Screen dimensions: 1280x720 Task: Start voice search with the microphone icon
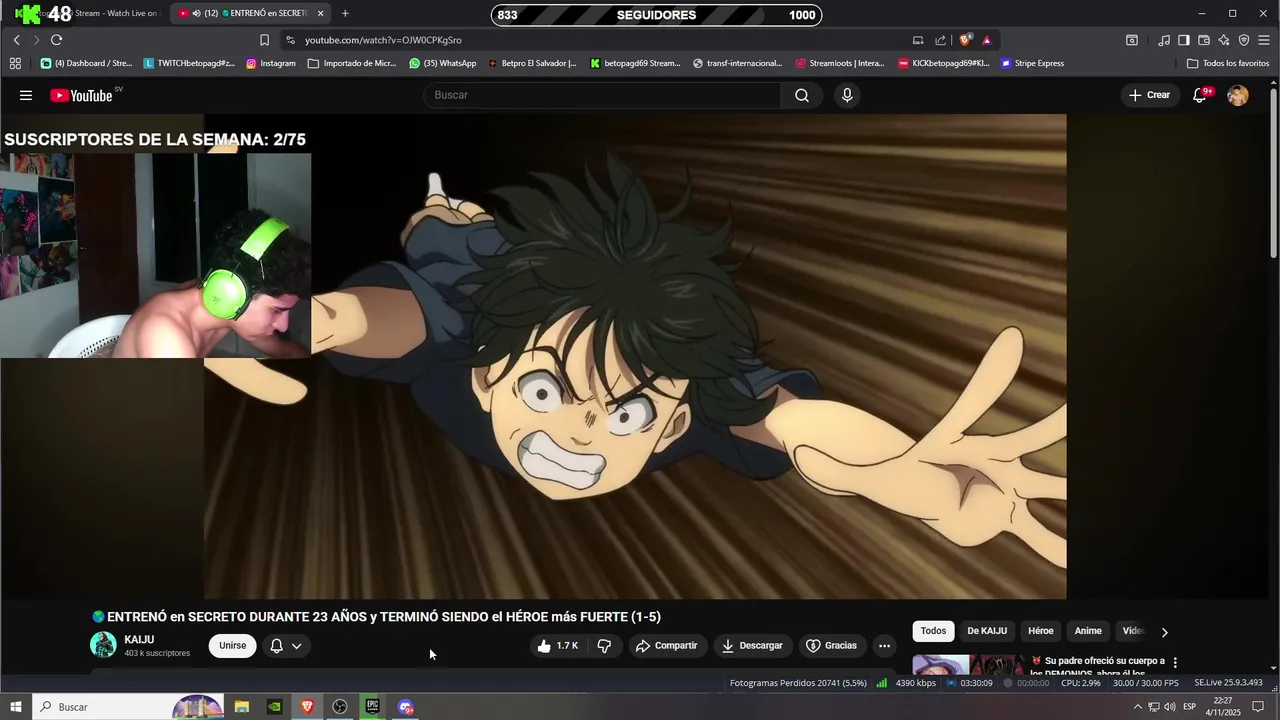coord(847,95)
